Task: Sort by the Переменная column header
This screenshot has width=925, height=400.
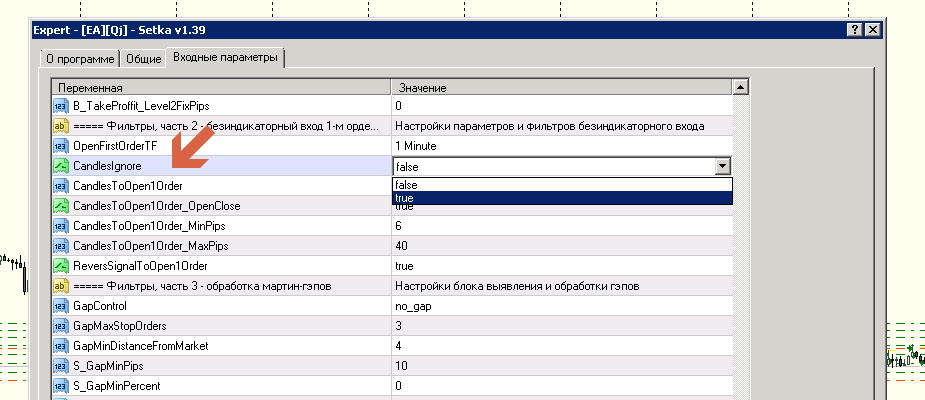Action: pyautogui.click(x=222, y=88)
